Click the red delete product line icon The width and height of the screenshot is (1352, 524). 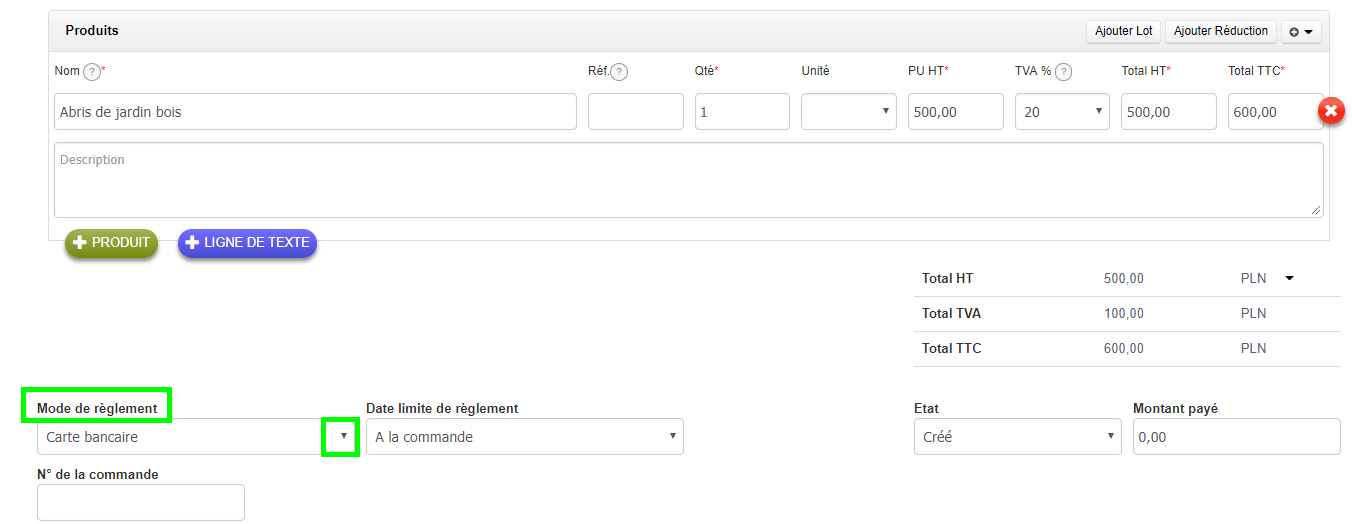click(x=1331, y=111)
